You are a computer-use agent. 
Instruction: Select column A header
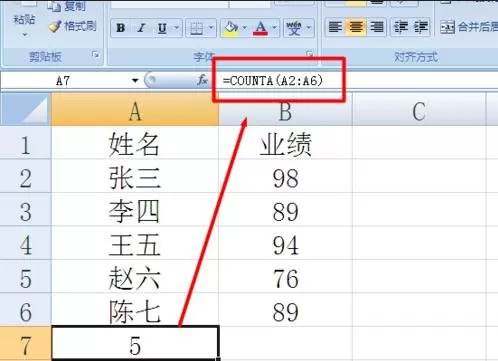coord(135,110)
